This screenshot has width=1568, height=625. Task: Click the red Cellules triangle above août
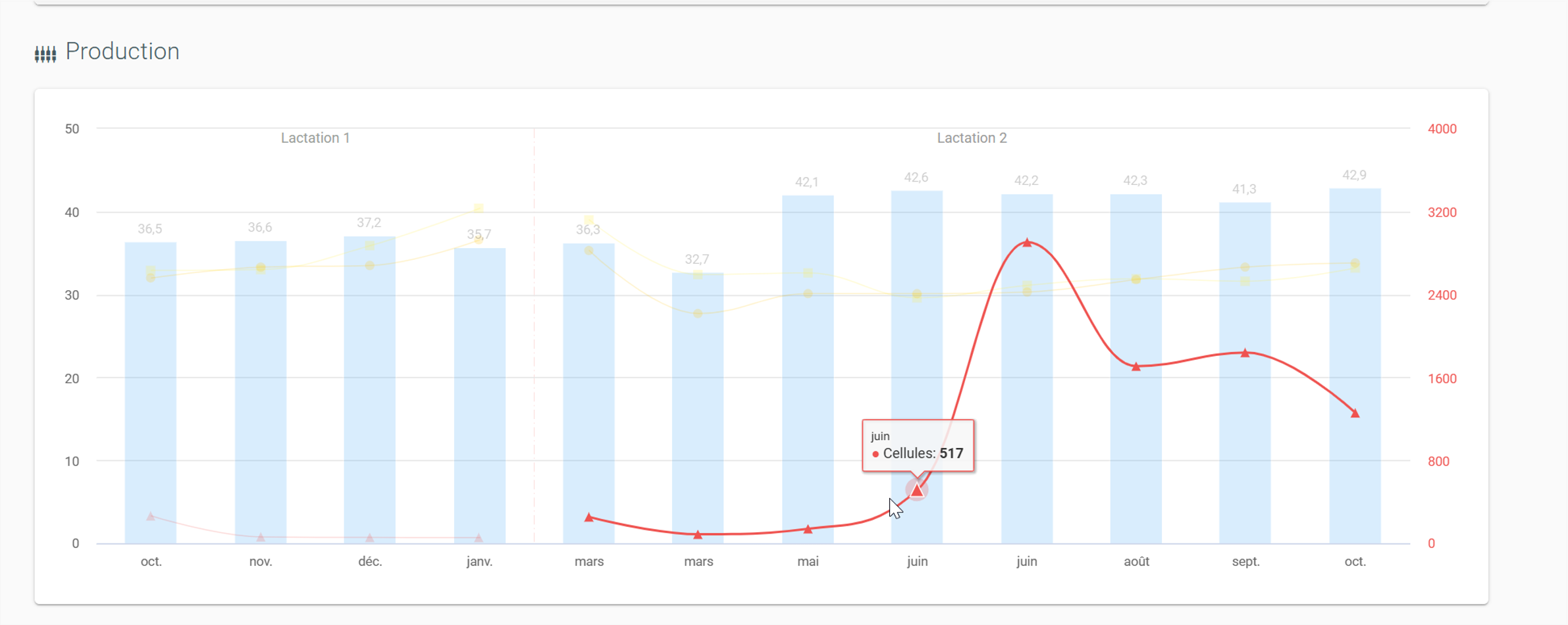1136,366
